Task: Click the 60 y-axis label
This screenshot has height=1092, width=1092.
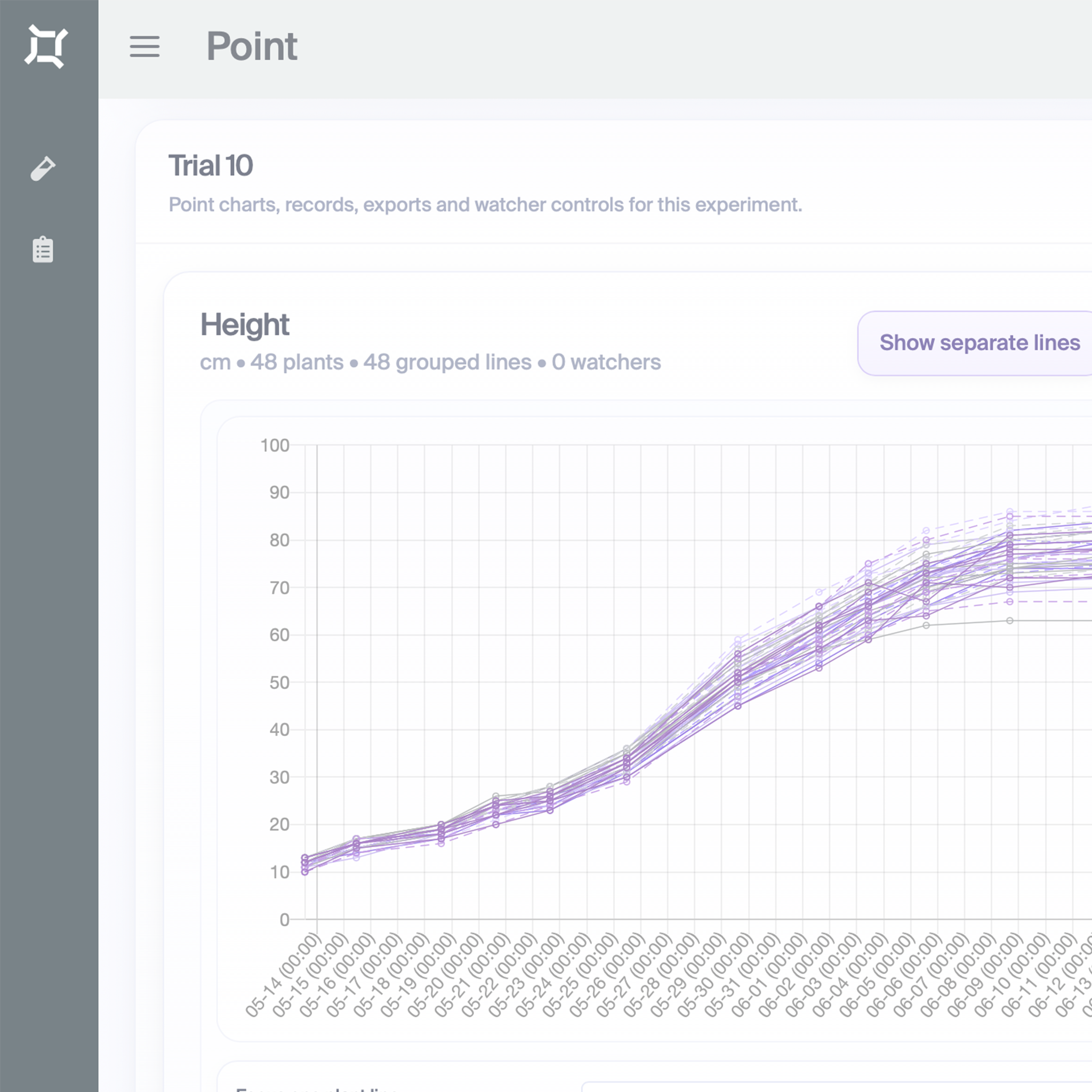Action: tap(279, 635)
